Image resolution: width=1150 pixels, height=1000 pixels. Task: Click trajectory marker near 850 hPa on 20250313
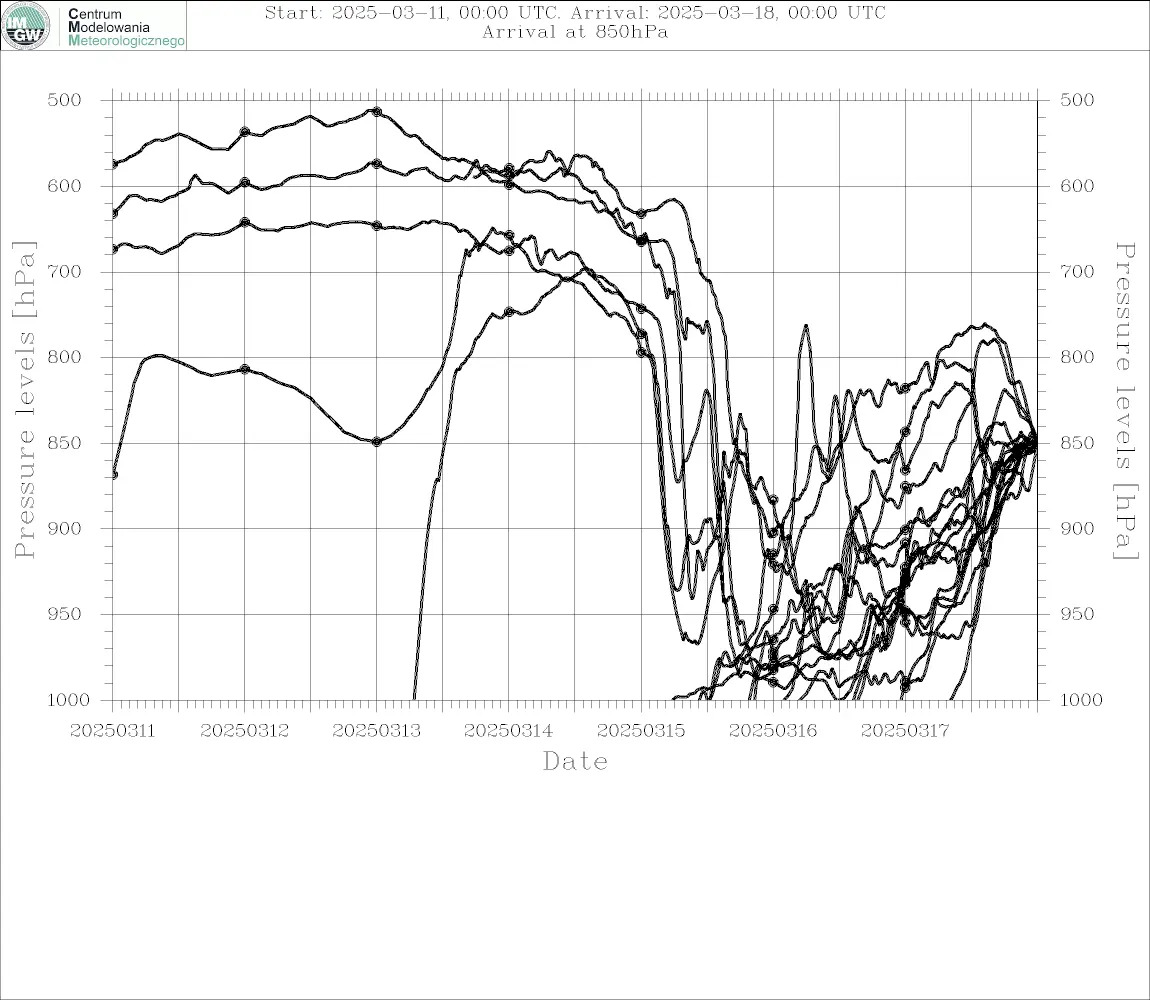377,442
